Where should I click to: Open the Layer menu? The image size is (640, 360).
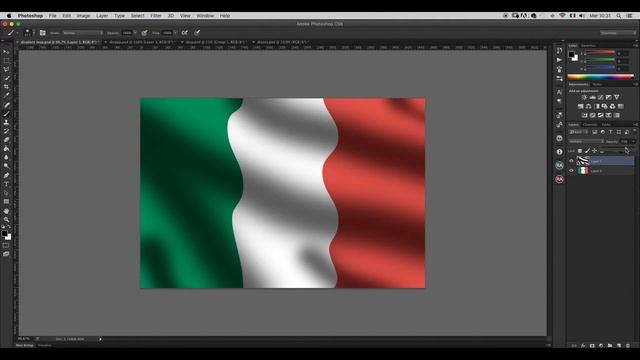[x=102, y=16]
